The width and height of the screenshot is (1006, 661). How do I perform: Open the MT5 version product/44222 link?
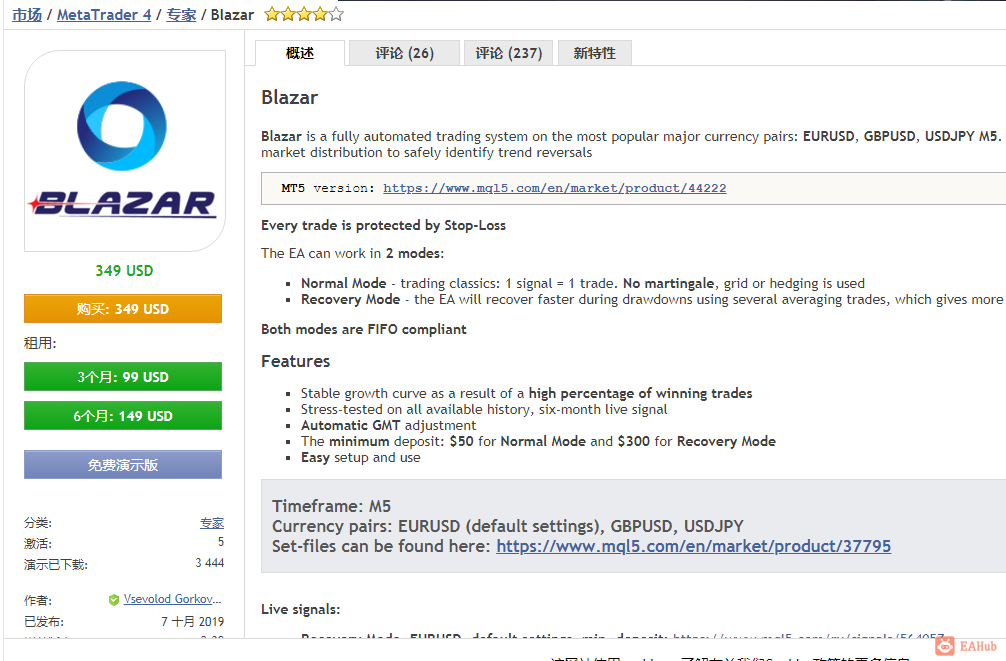point(555,188)
